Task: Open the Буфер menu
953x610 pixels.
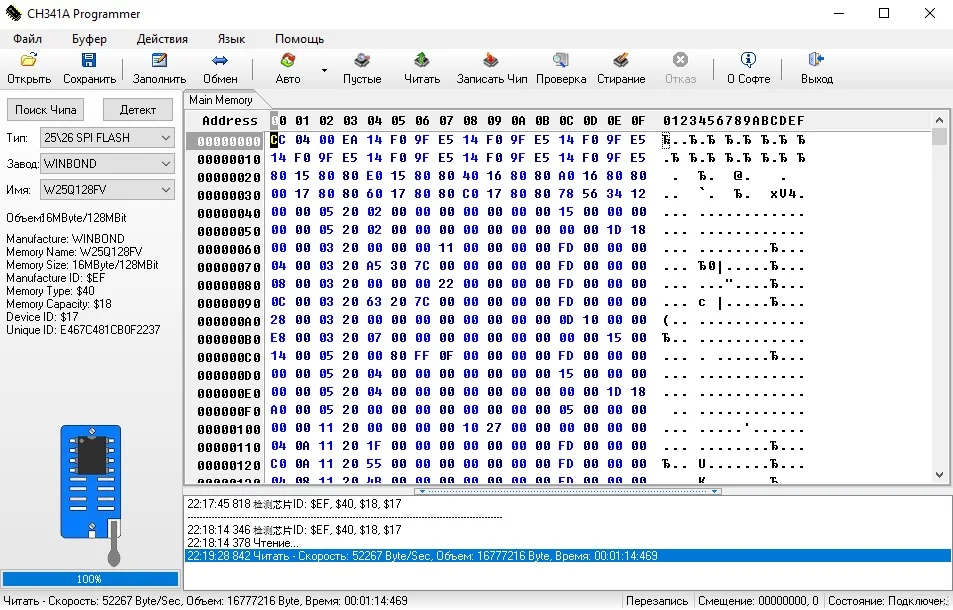Action: coord(89,39)
